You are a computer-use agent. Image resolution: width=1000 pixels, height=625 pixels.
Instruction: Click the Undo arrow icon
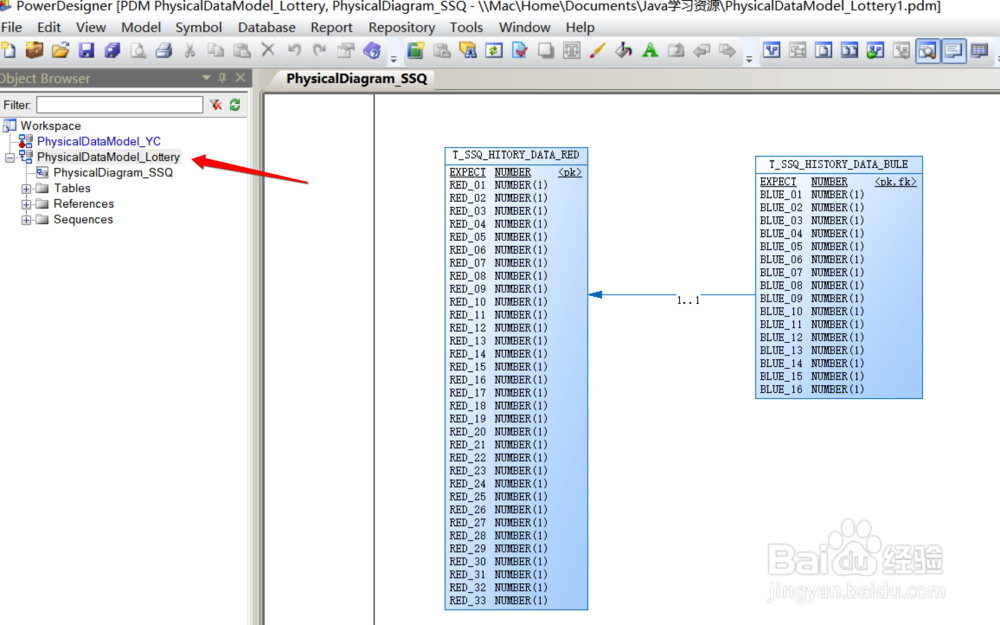tap(294, 50)
